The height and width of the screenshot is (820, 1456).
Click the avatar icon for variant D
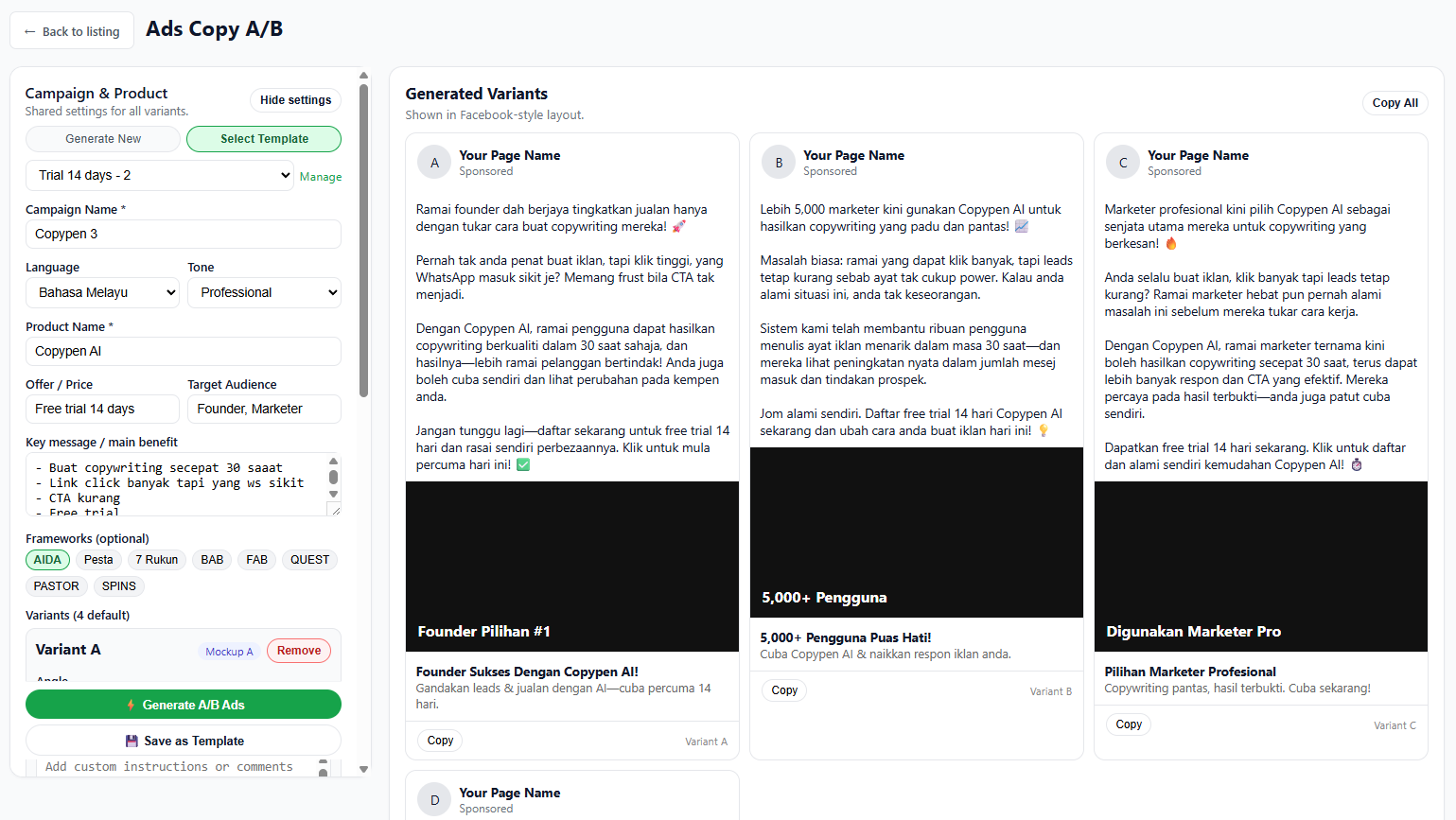(x=434, y=800)
